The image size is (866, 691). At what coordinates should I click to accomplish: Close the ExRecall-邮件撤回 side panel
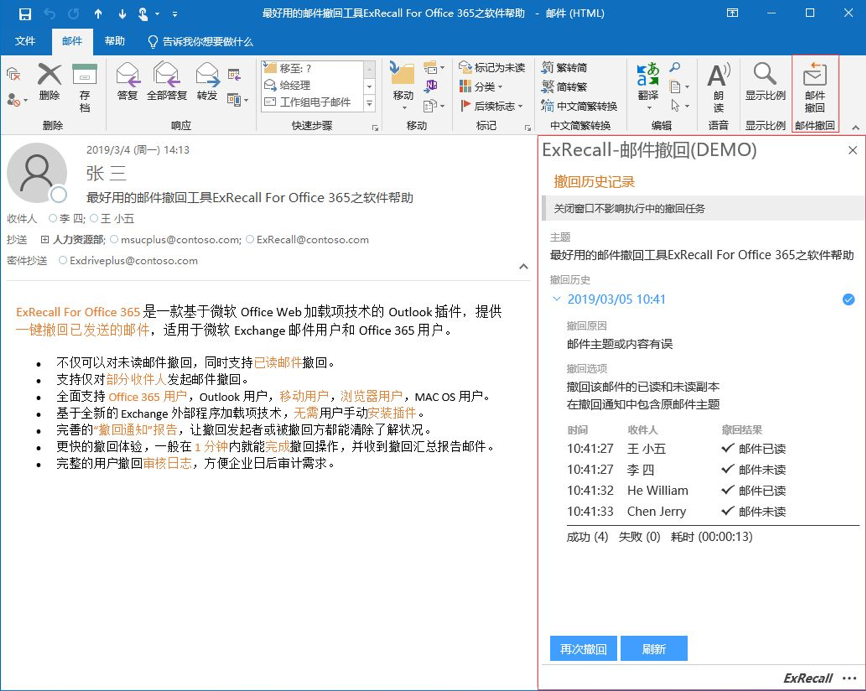coord(852,150)
